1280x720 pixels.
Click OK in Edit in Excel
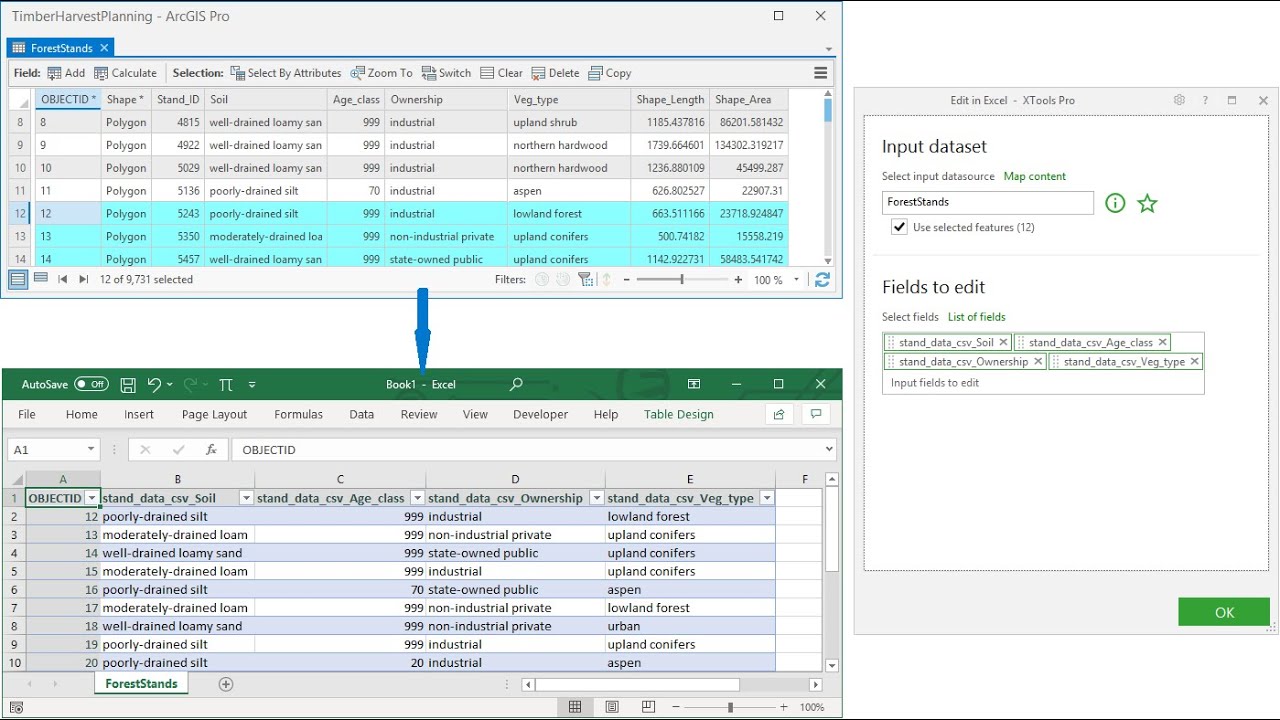[1224, 612]
